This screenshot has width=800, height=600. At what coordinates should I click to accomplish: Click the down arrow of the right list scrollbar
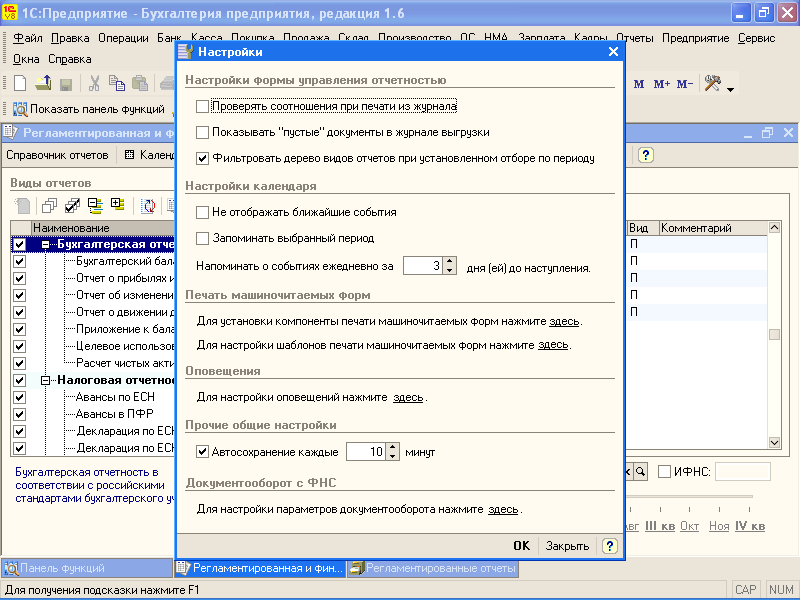(x=774, y=442)
